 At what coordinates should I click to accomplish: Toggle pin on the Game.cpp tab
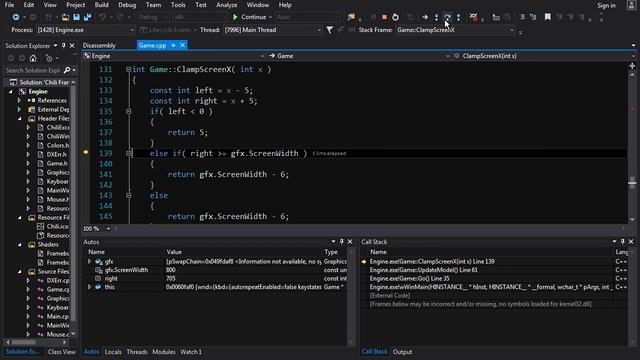(x=173, y=45)
